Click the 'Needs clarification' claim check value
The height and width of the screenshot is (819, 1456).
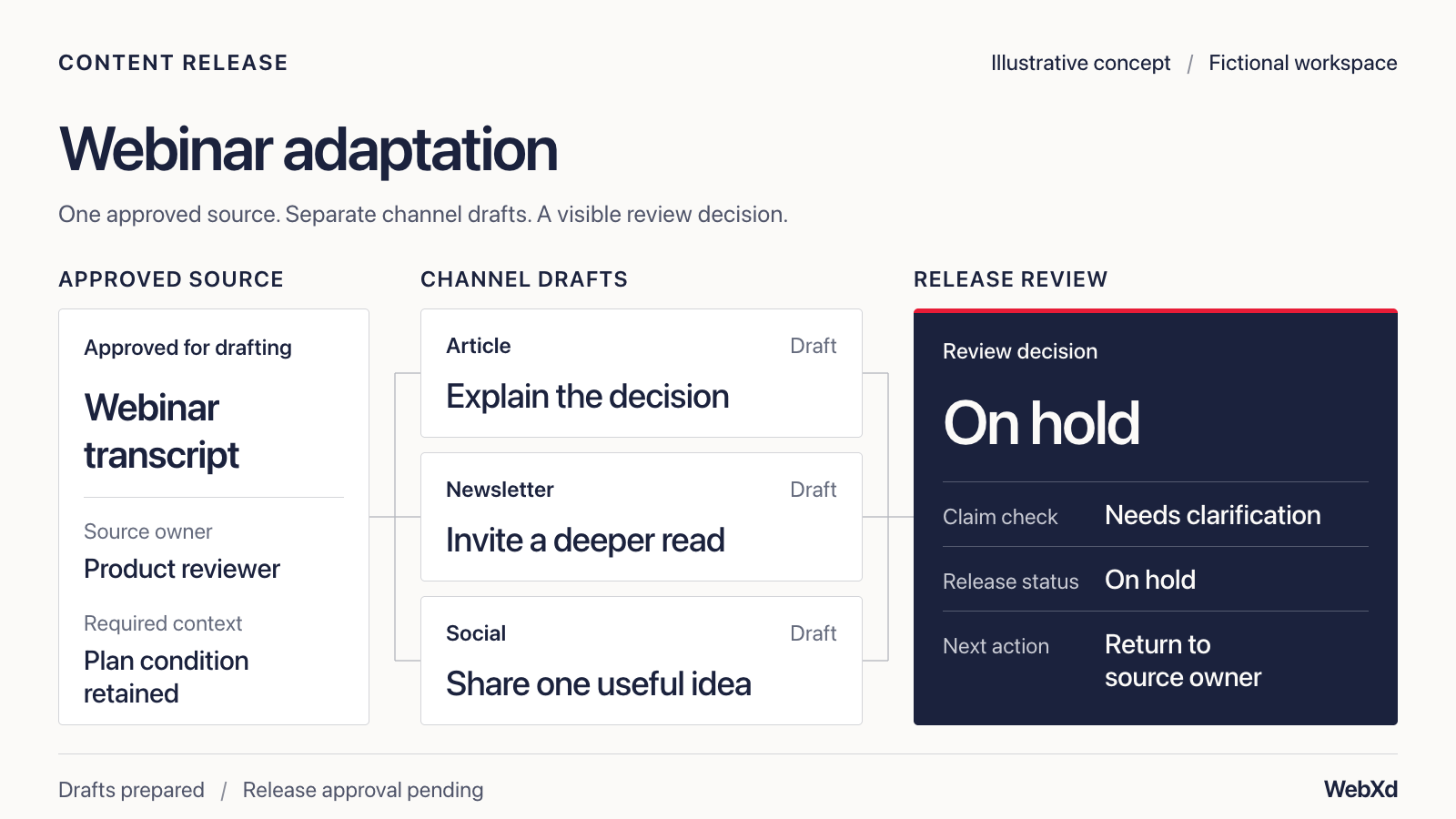1213,515
